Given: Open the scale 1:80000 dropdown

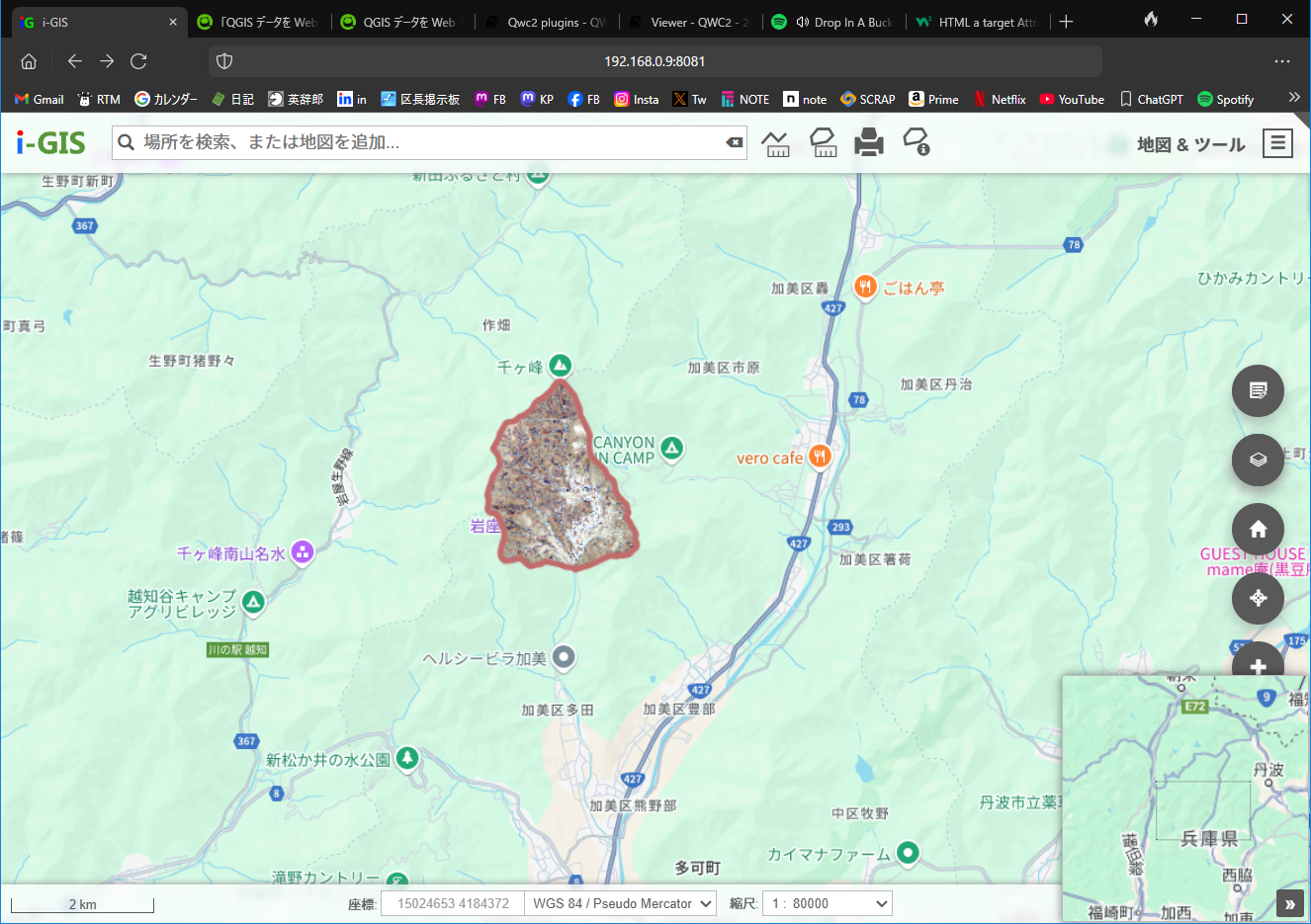Looking at the screenshot, I should click(827, 903).
